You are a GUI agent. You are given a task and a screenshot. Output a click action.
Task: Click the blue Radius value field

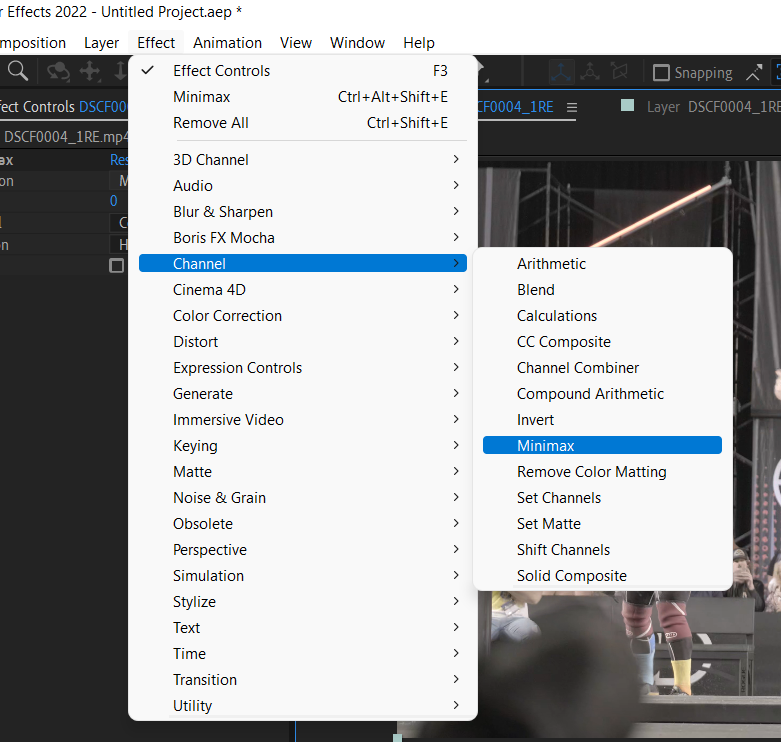tap(114, 201)
